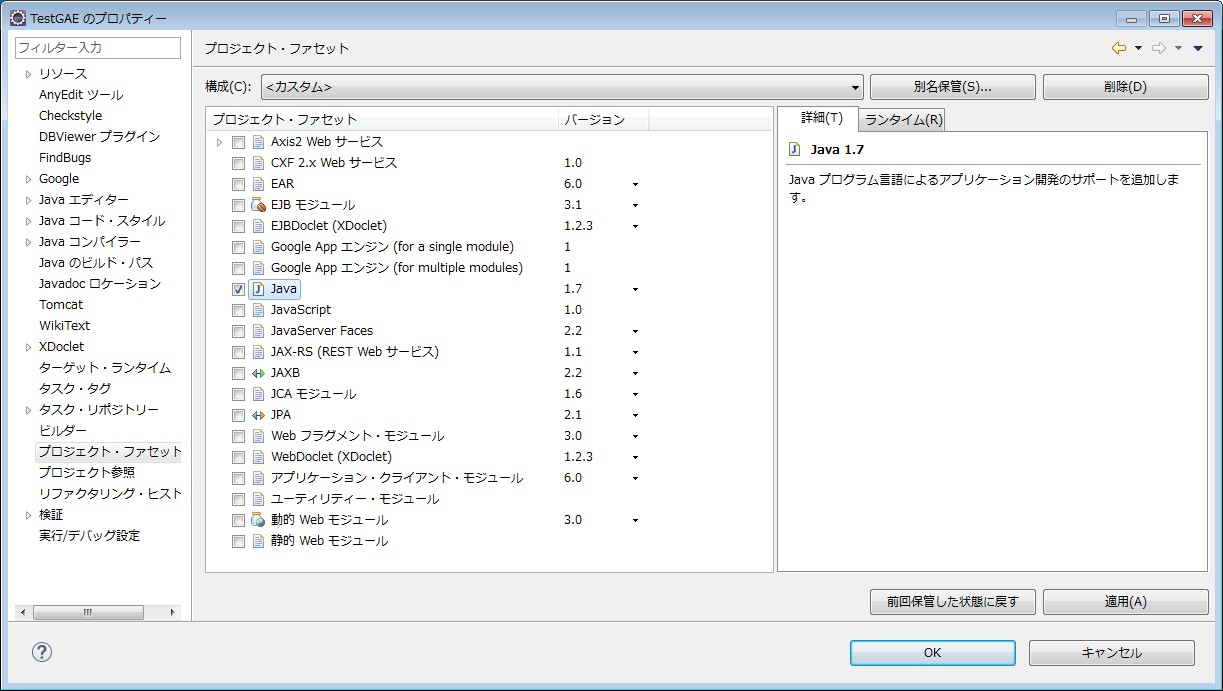Enable the Axis2 Web サービス checkbox
Screen dimensions: 1223x691
[238, 142]
